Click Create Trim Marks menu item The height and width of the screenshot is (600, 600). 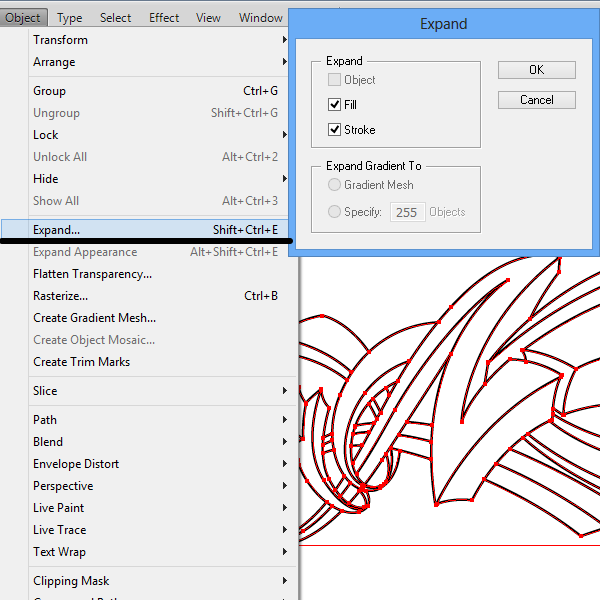pos(81,362)
